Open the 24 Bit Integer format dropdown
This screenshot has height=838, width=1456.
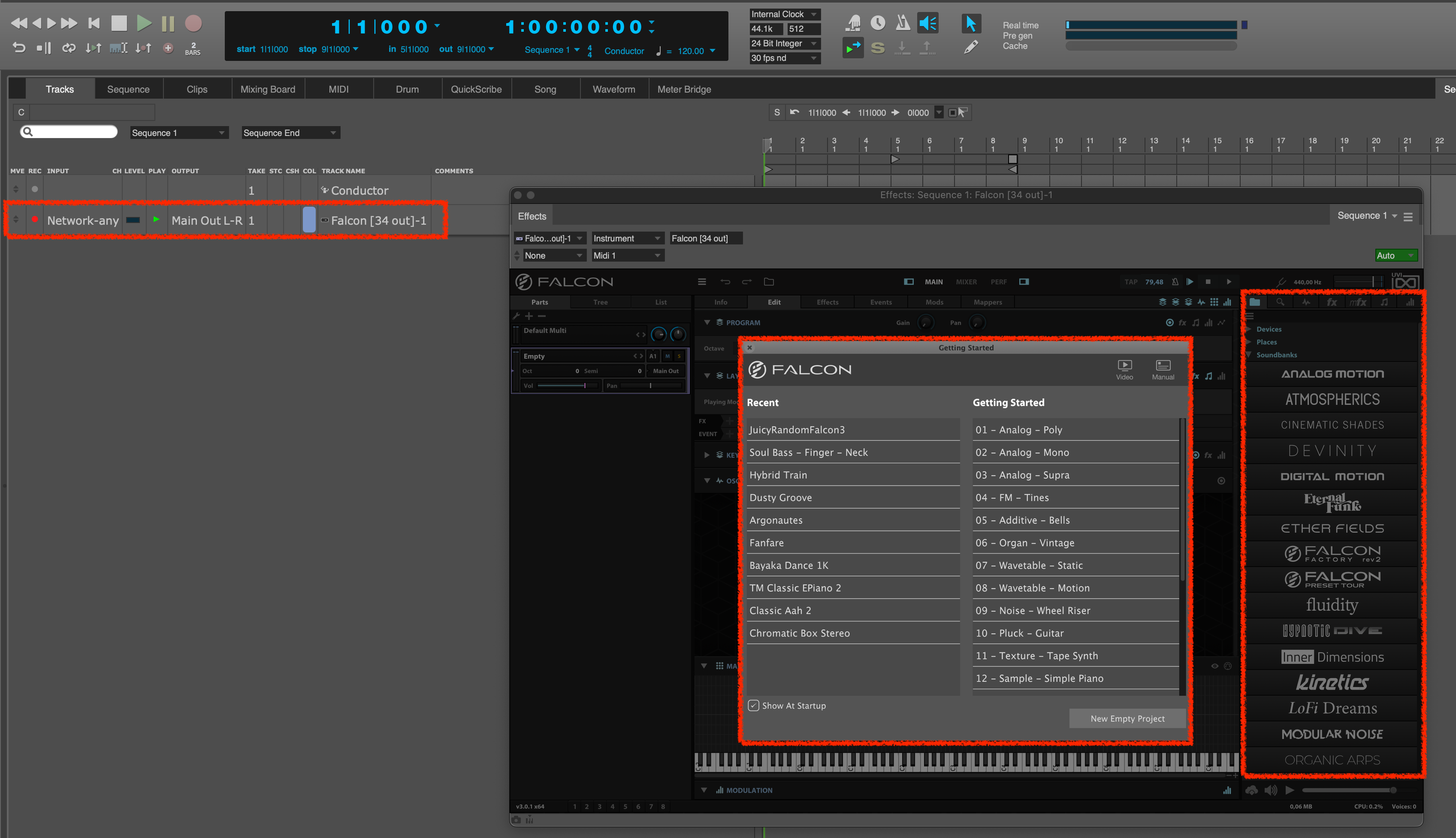[784, 43]
